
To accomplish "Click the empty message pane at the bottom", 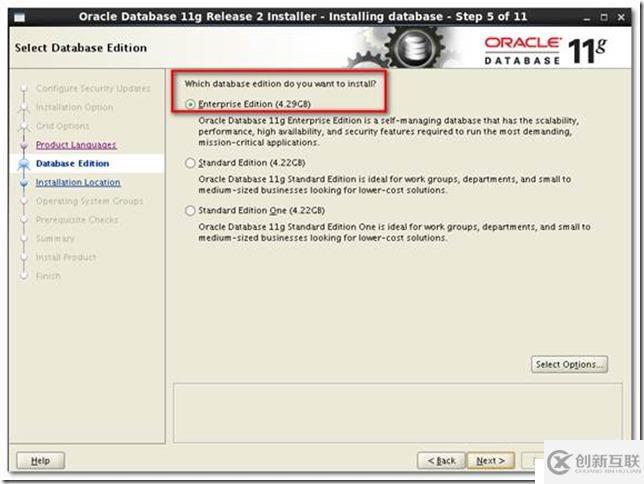I will tap(398, 413).
